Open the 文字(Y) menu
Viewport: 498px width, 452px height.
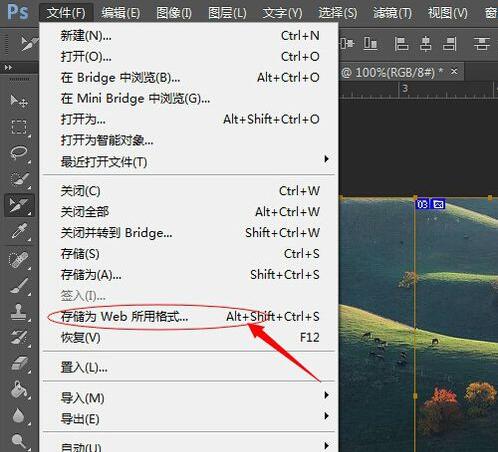tap(282, 13)
